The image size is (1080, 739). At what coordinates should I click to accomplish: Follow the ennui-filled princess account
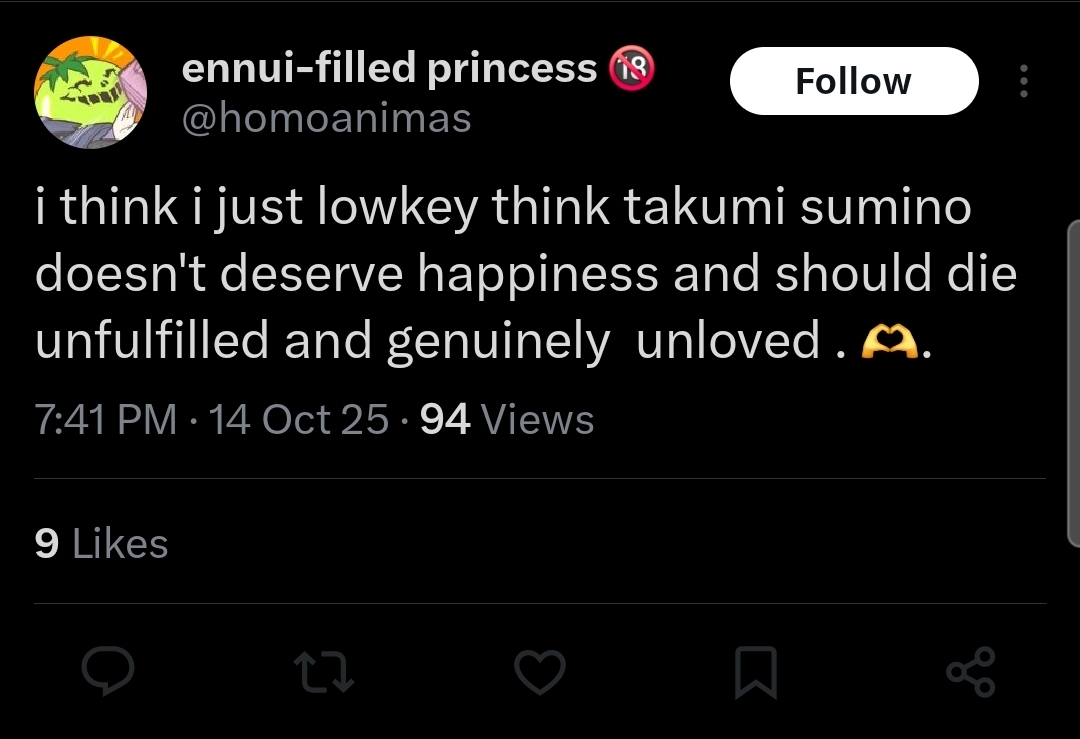[854, 81]
